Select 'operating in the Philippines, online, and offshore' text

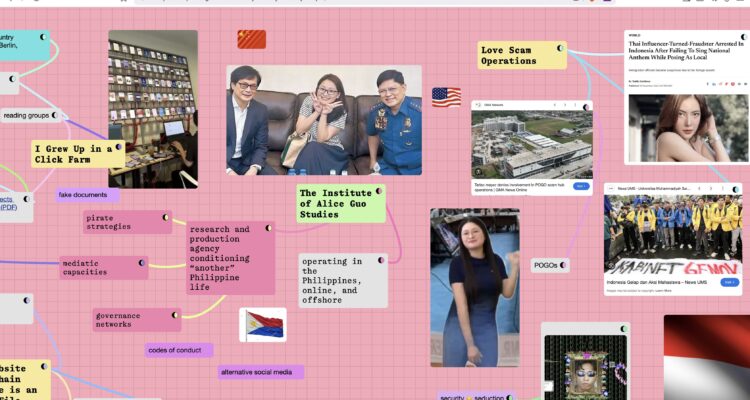tap(332, 280)
